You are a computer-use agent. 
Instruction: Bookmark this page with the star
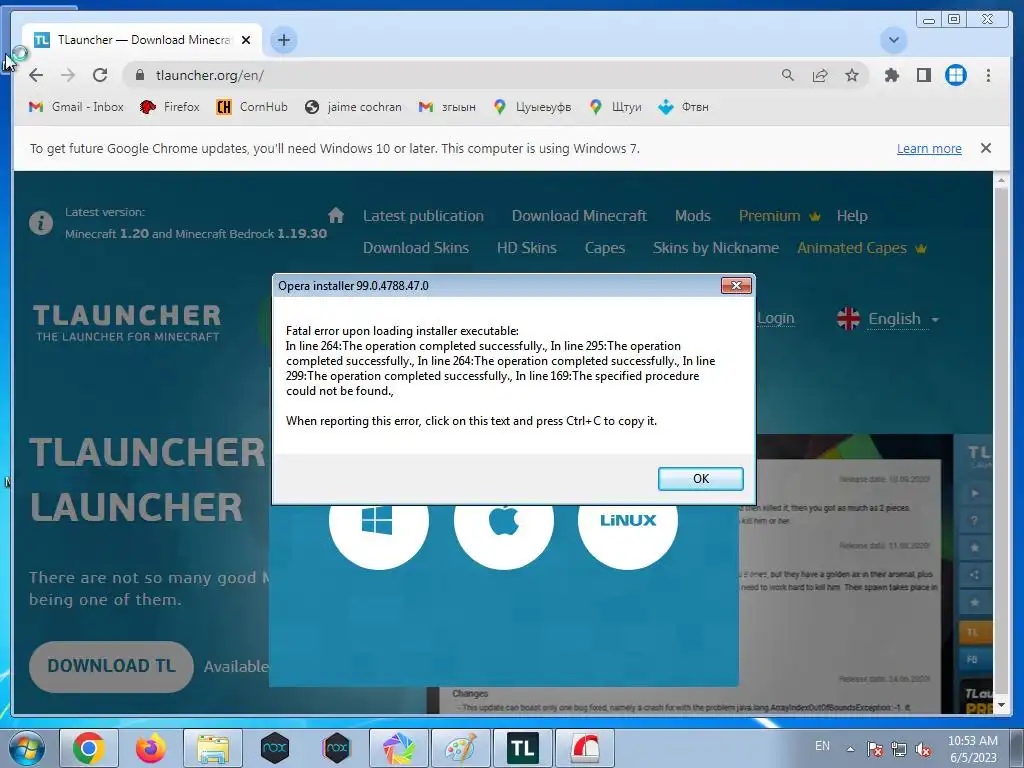click(x=852, y=75)
